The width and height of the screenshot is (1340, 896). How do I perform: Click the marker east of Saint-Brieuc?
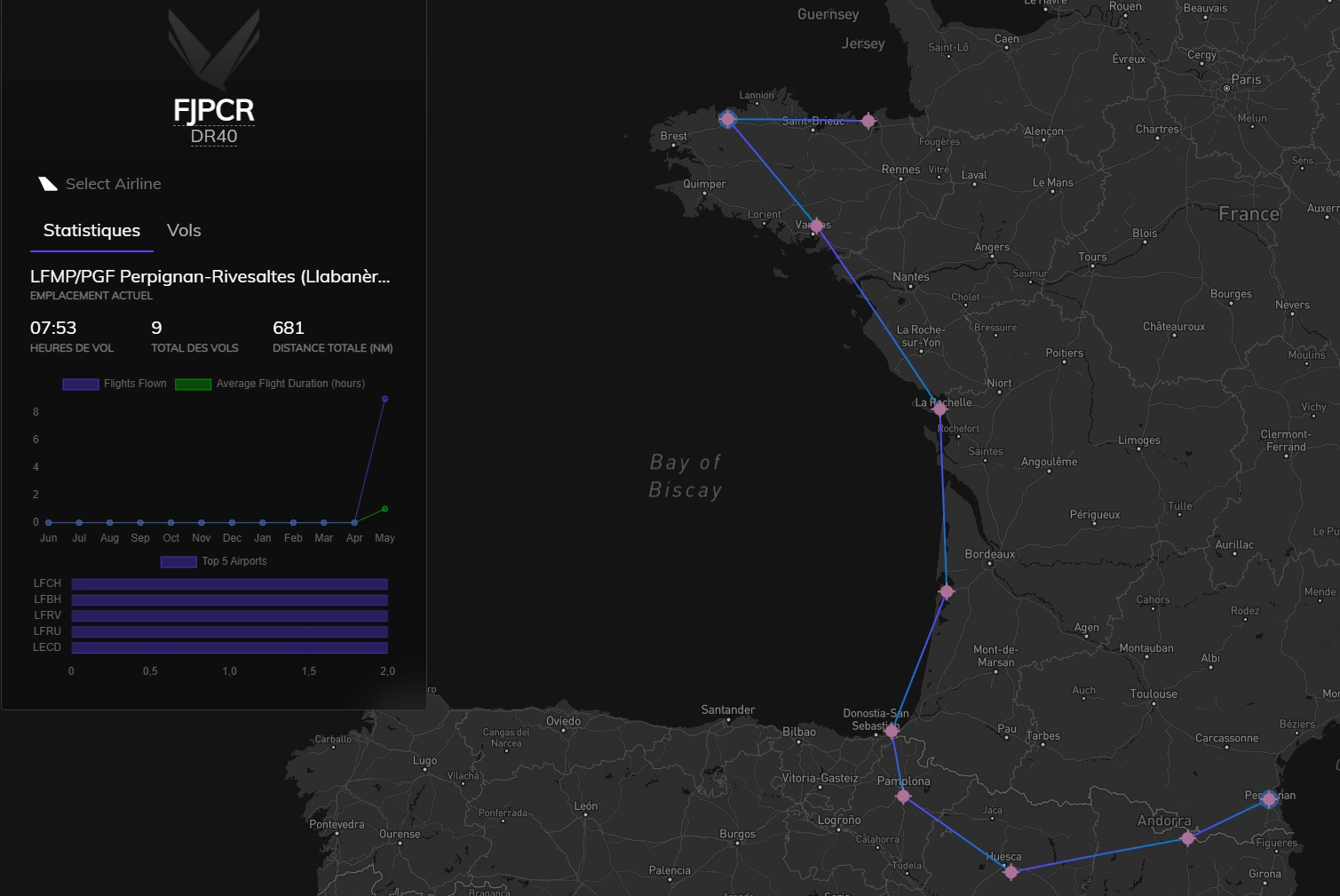868,121
